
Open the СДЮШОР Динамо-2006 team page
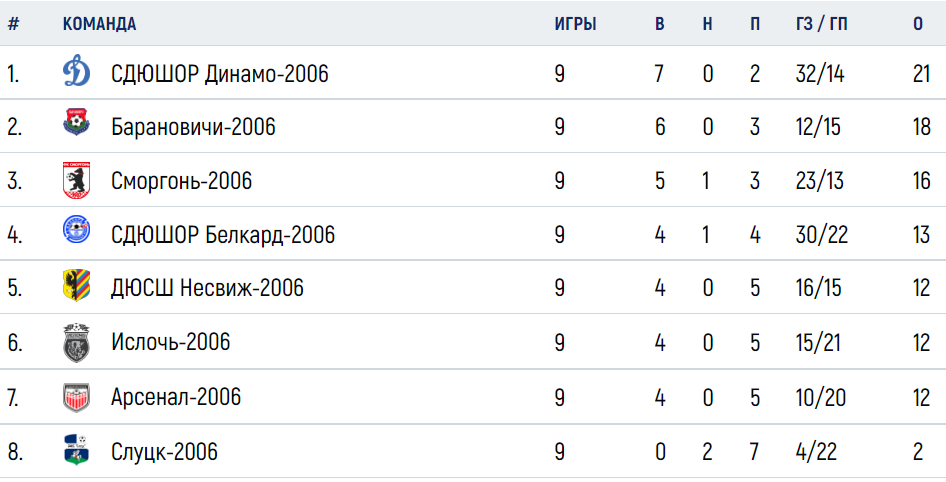220,74
